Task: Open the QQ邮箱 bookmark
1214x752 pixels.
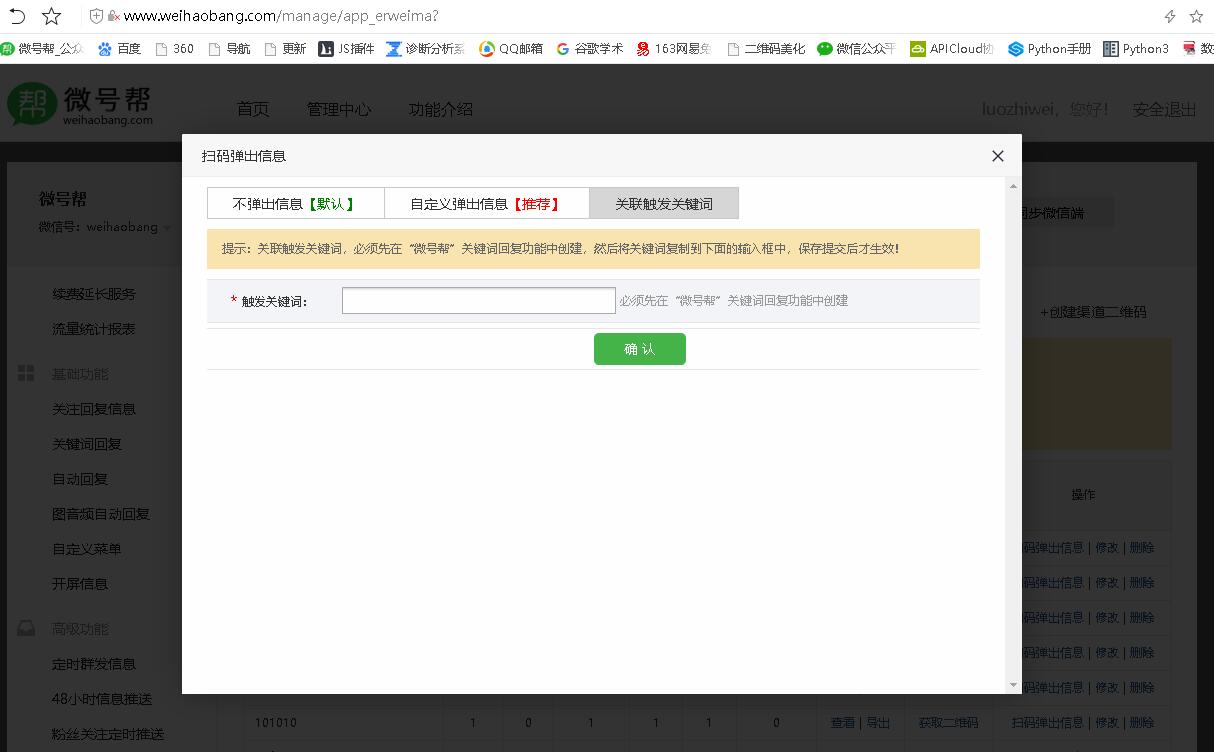Action: click(510, 48)
